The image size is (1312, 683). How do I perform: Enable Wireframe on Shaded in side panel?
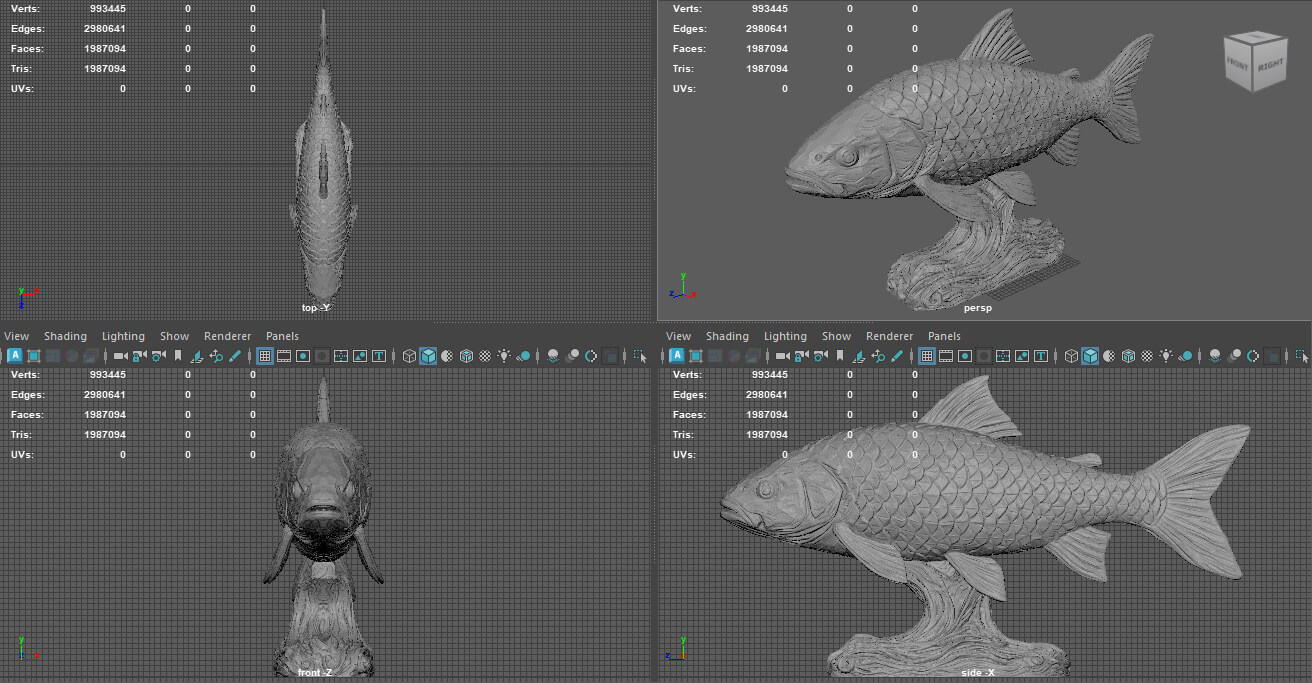(x=1128, y=355)
